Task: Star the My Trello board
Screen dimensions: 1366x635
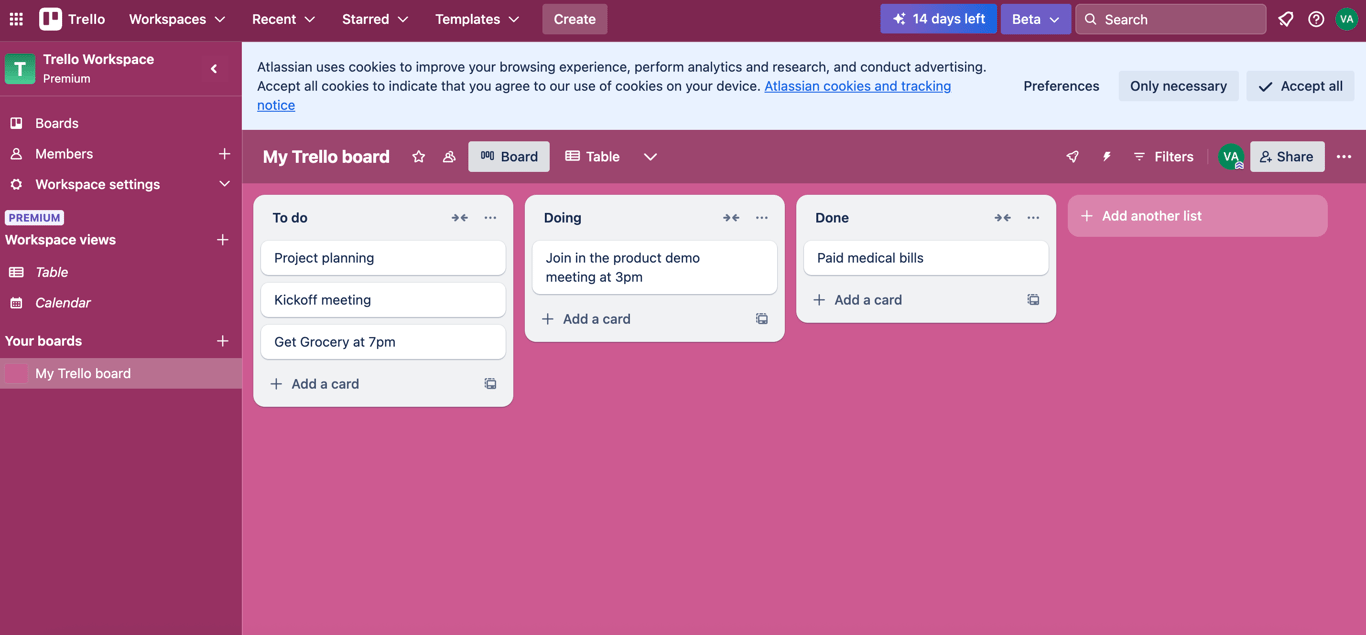Action: pos(419,157)
